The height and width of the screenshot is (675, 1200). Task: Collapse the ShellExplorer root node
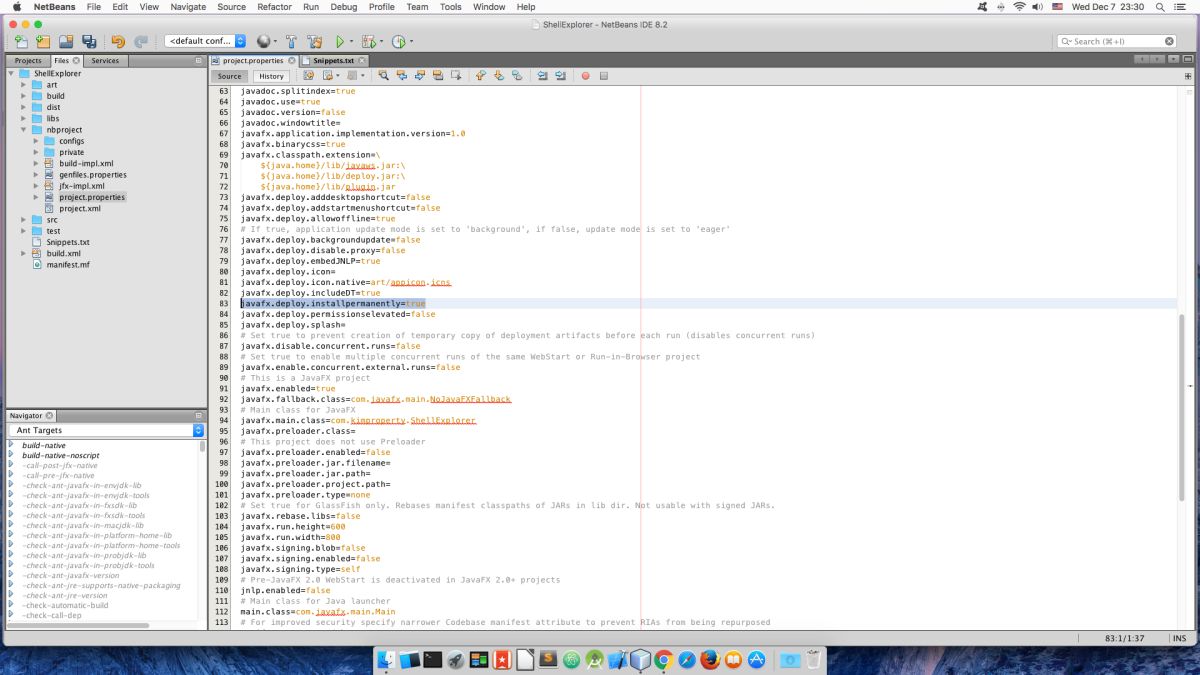coord(11,73)
